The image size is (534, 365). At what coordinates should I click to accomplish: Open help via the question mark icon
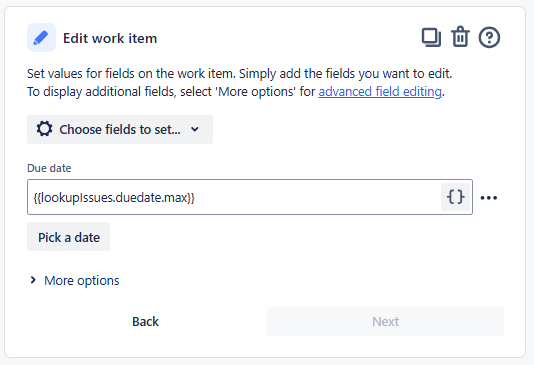point(489,37)
